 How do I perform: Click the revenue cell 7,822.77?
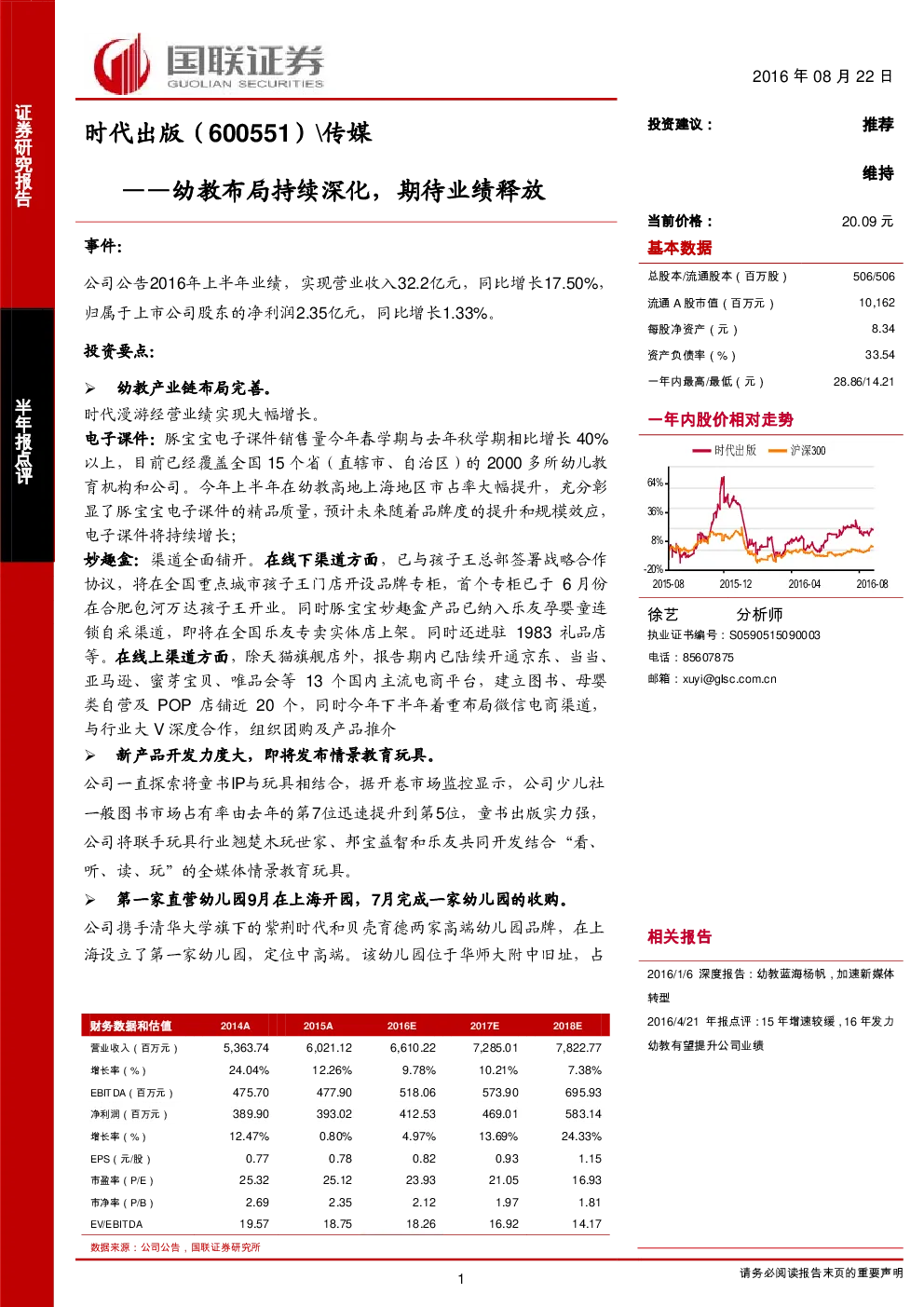pyautogui.click(x=578, y=1048)
